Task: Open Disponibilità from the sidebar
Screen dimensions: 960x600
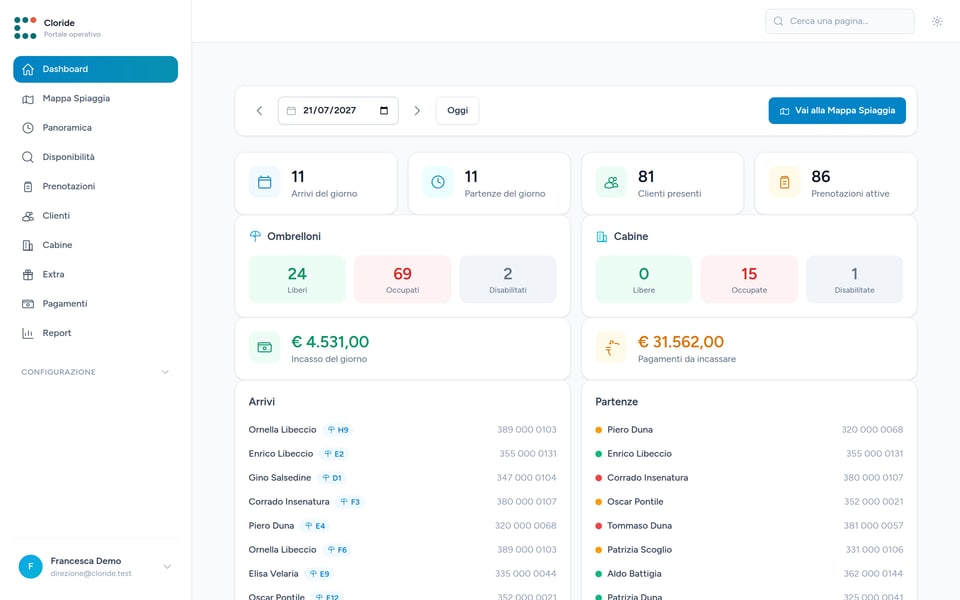Action: coord(96,157)
